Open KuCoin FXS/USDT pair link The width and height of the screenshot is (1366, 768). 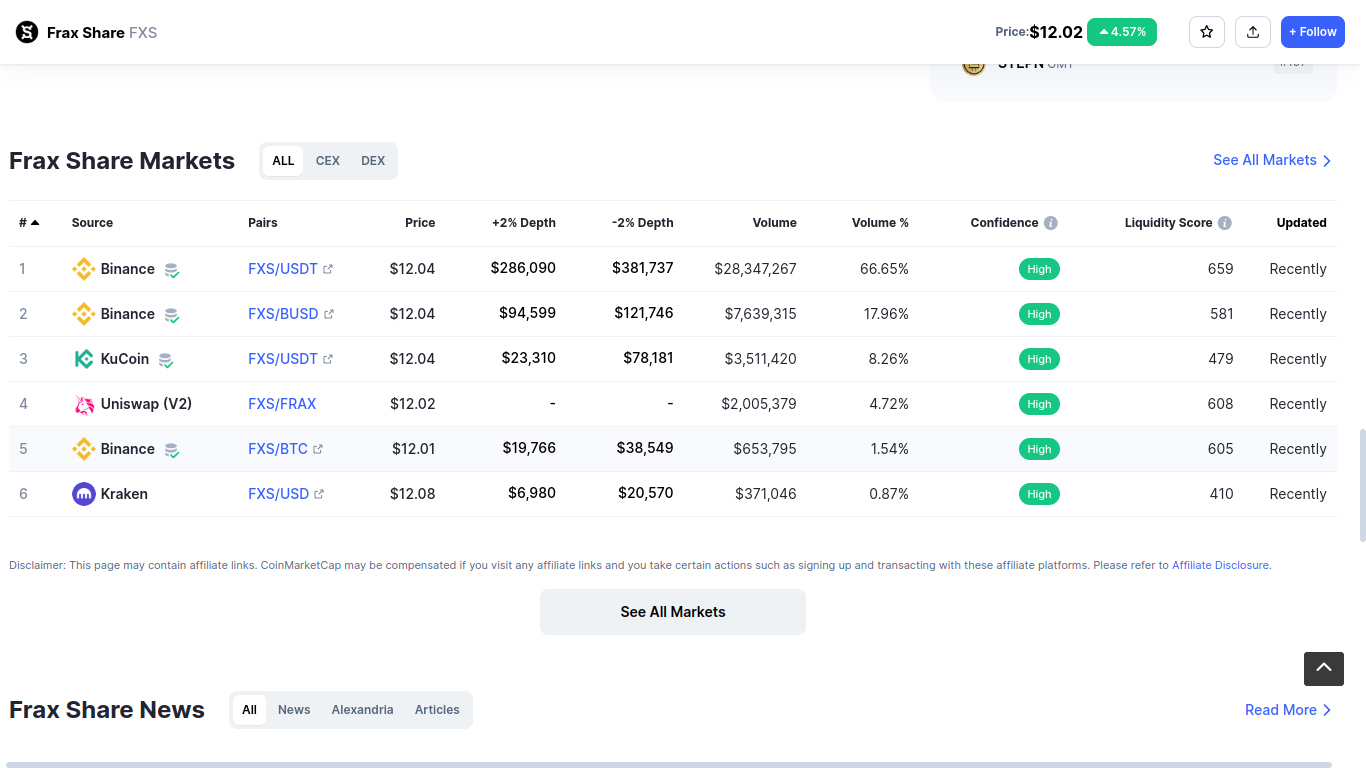(291, 359)
